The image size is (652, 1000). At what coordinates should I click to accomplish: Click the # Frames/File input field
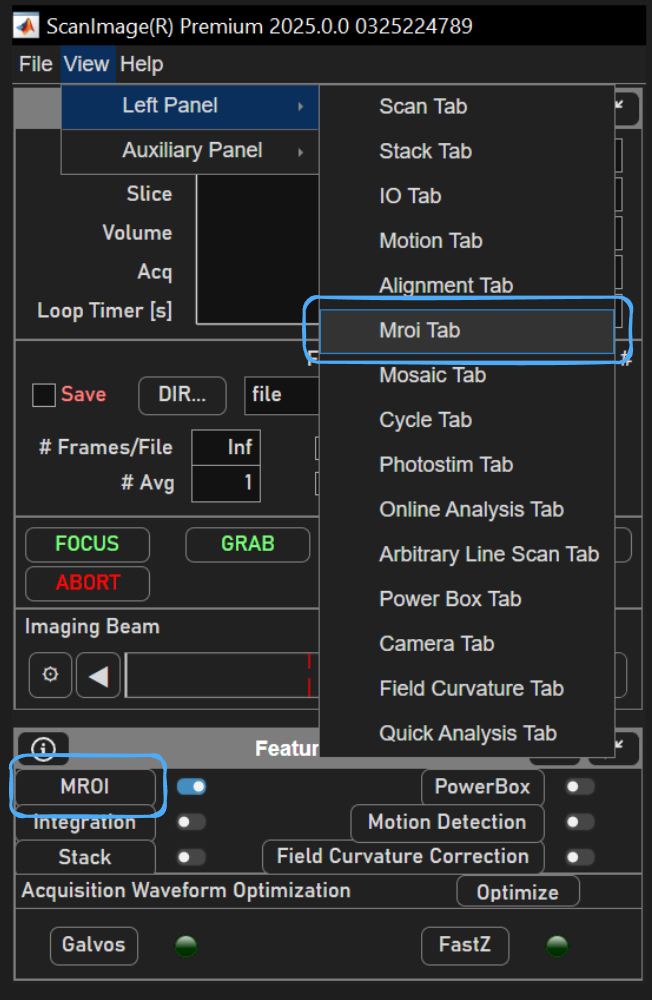pyautogui.click(x=226, y=447)
